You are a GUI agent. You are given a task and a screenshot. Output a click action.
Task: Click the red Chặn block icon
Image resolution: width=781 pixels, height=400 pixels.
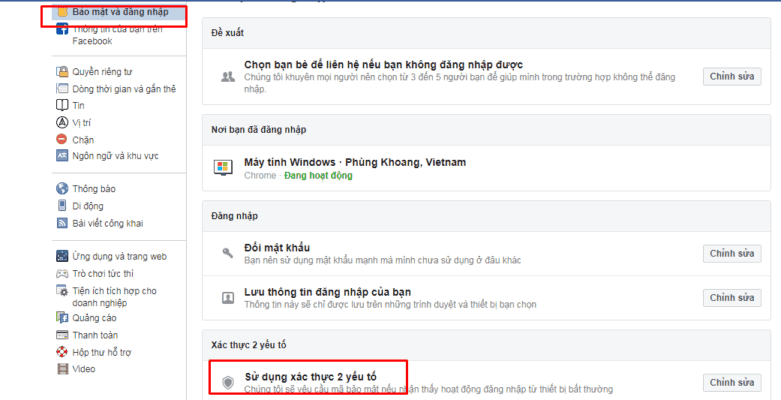pyautogui.click(x=62, y=139)
